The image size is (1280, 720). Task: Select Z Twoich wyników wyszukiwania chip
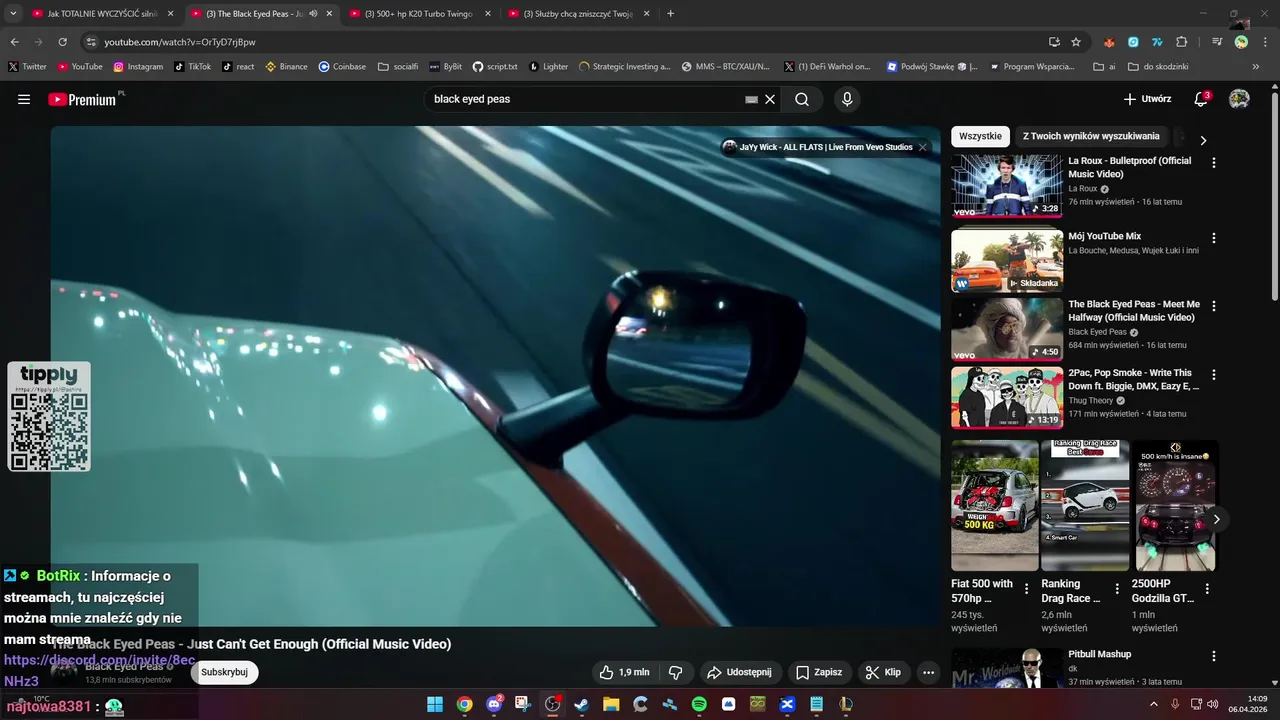pos(1091,136)
